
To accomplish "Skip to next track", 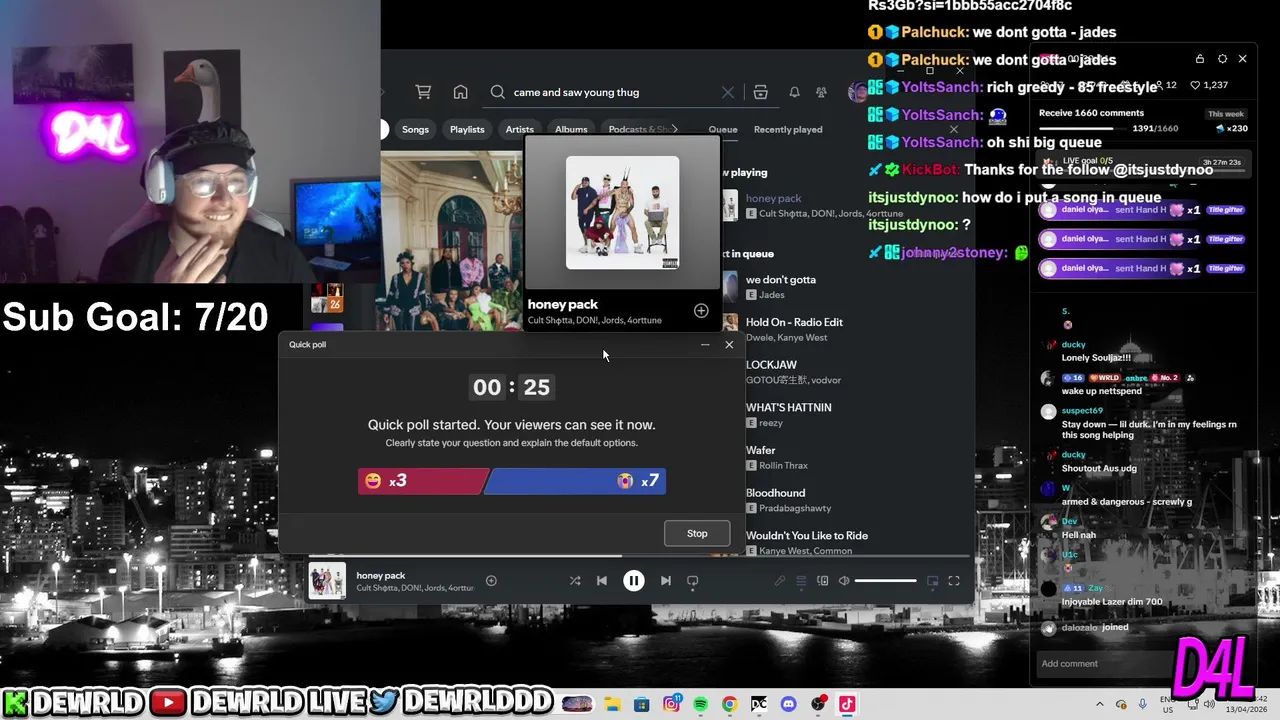I will (666, 581).
